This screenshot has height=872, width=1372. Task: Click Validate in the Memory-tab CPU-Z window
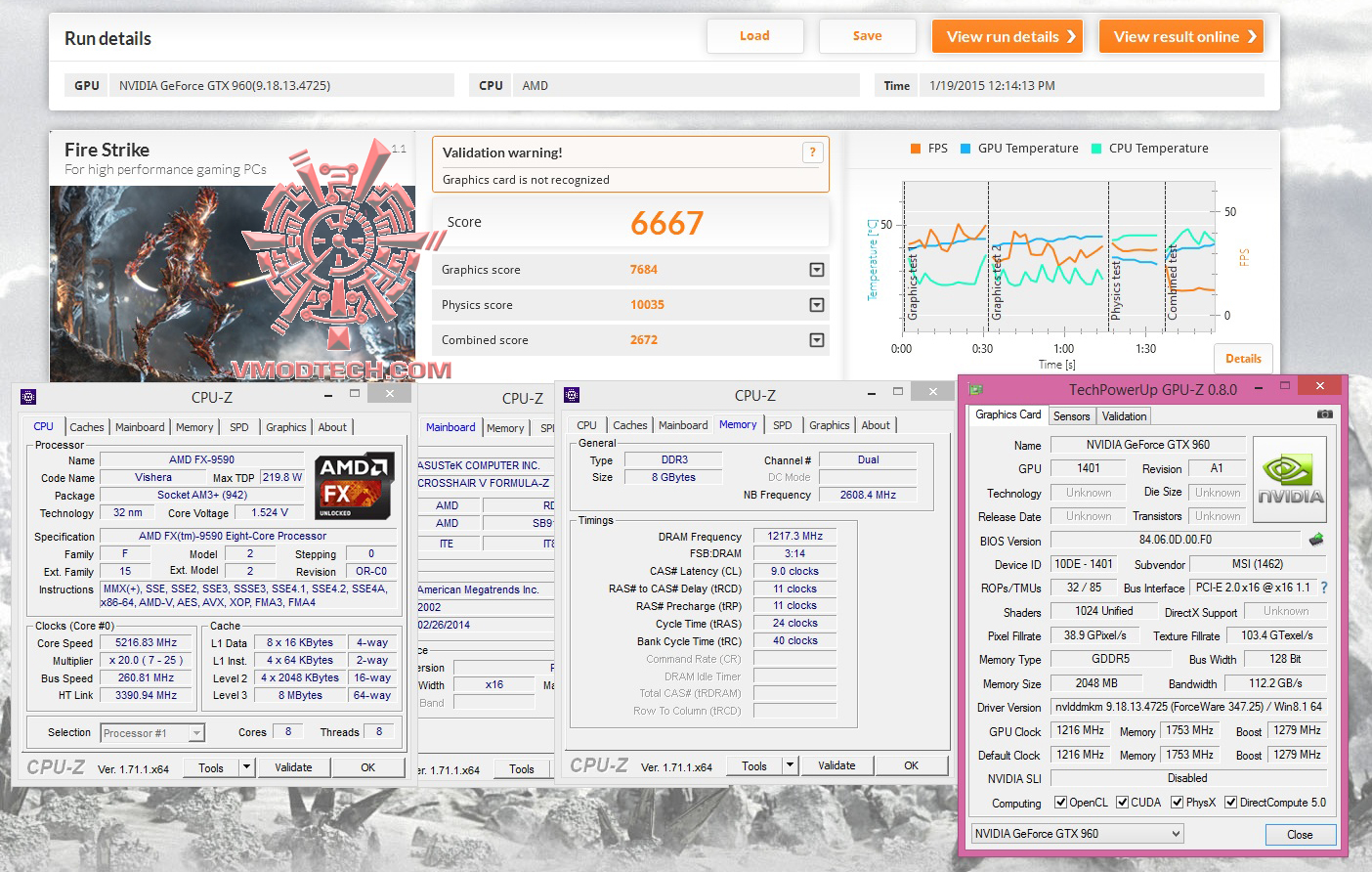coord(836,765)
